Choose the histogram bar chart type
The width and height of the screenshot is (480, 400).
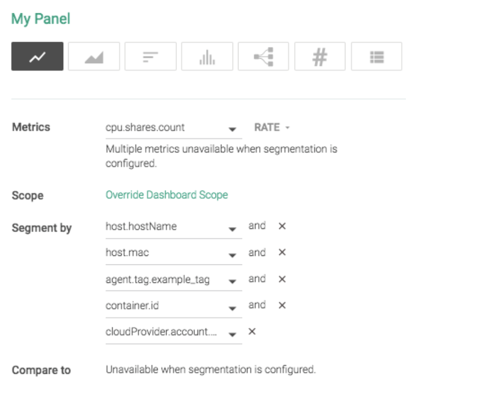click(207, 56)
